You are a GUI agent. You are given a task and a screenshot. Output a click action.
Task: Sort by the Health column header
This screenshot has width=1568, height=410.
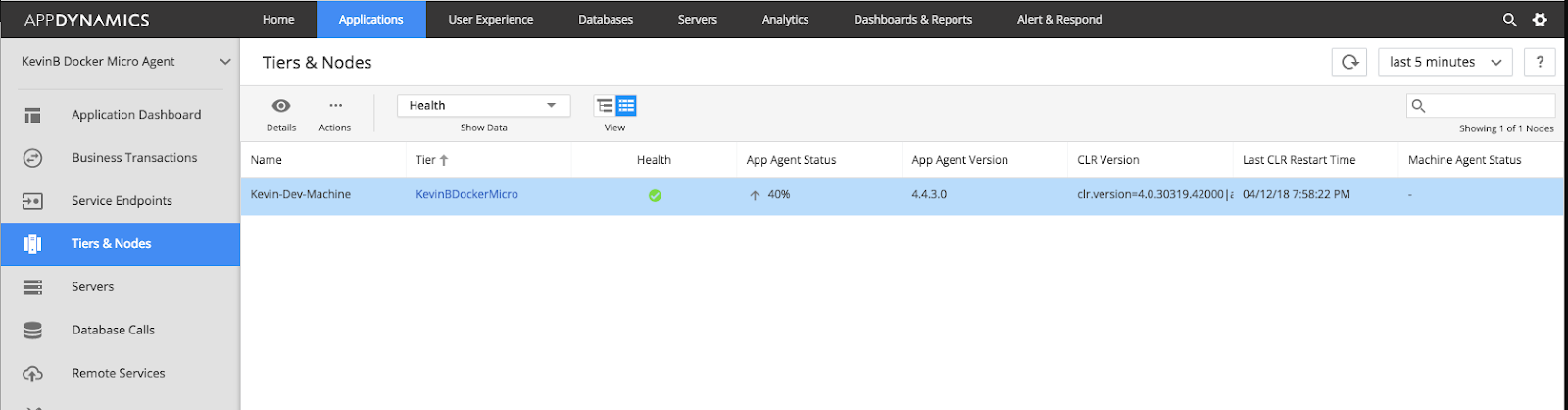(654, 160)
